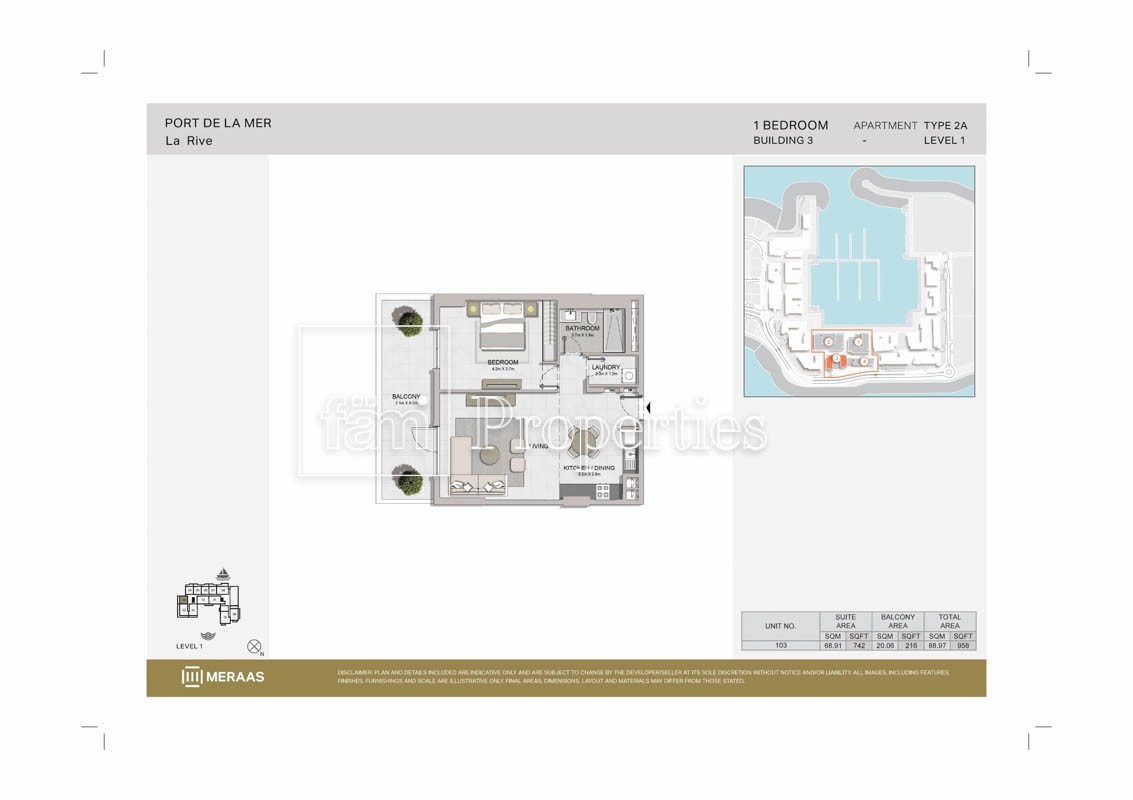The image size is (1133, 800).
Task: Click unit number 103 in the table
Action: click(780, 645)
